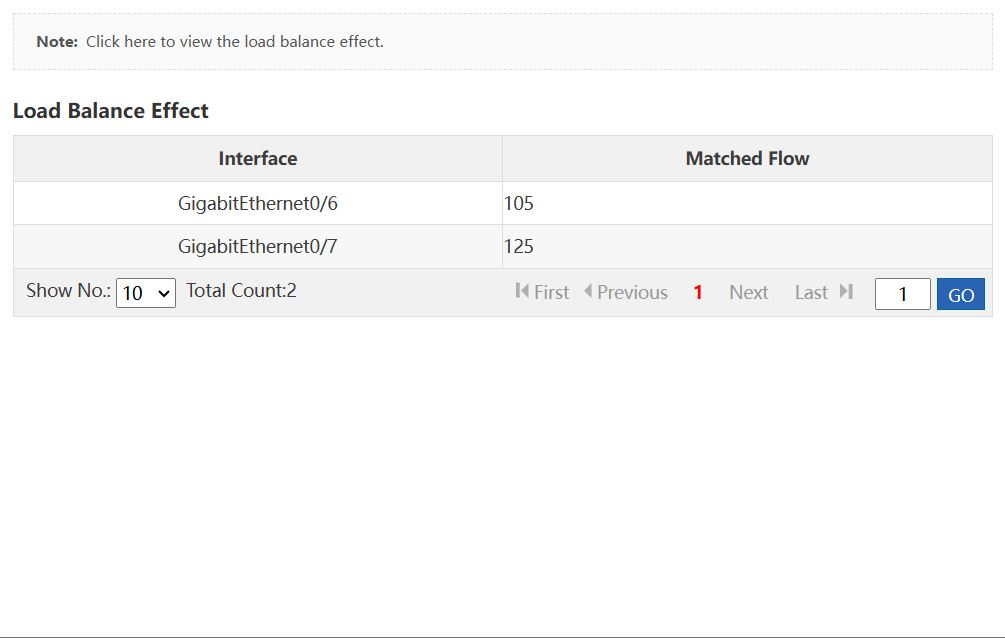This screenshot has width=1005, height=638.
Task: Click the matched flow value 125
Action: point(519,246)
